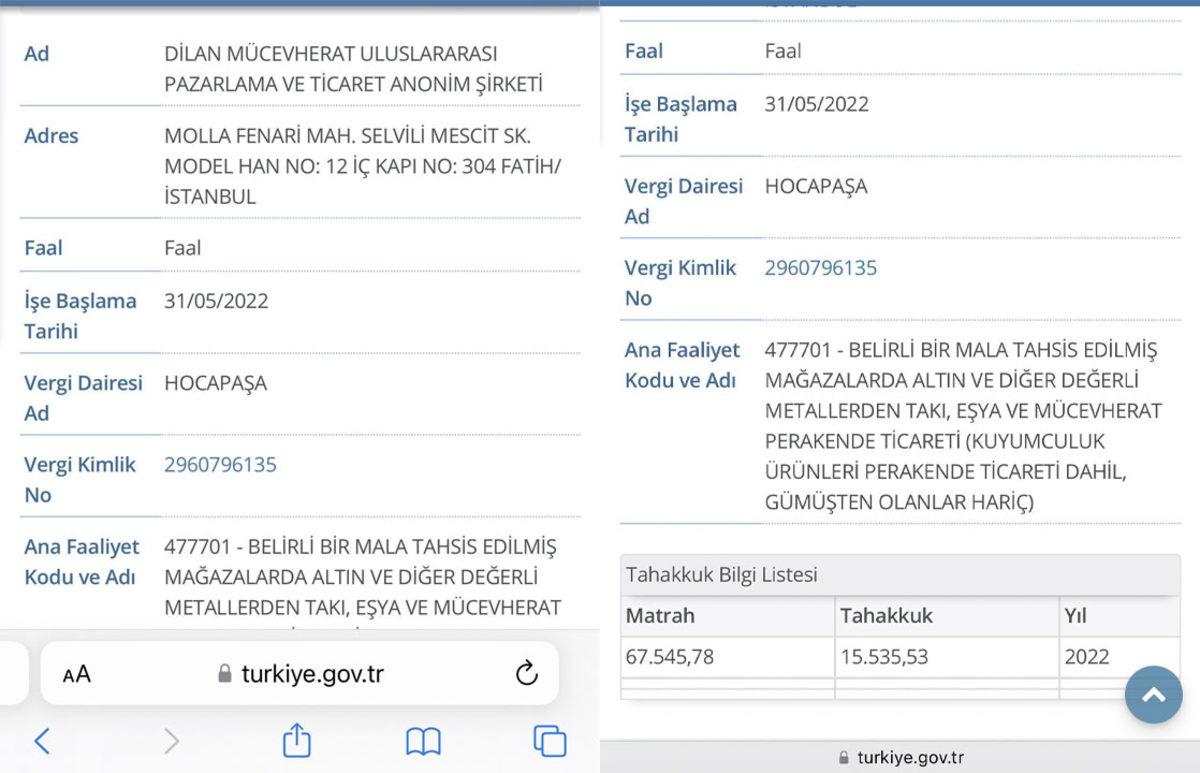Click the HOCAPAŞA Vergi Dairesi entry
Image resolution: width=1200 pixels, height=773 pixels.
(x=215, y=383)
